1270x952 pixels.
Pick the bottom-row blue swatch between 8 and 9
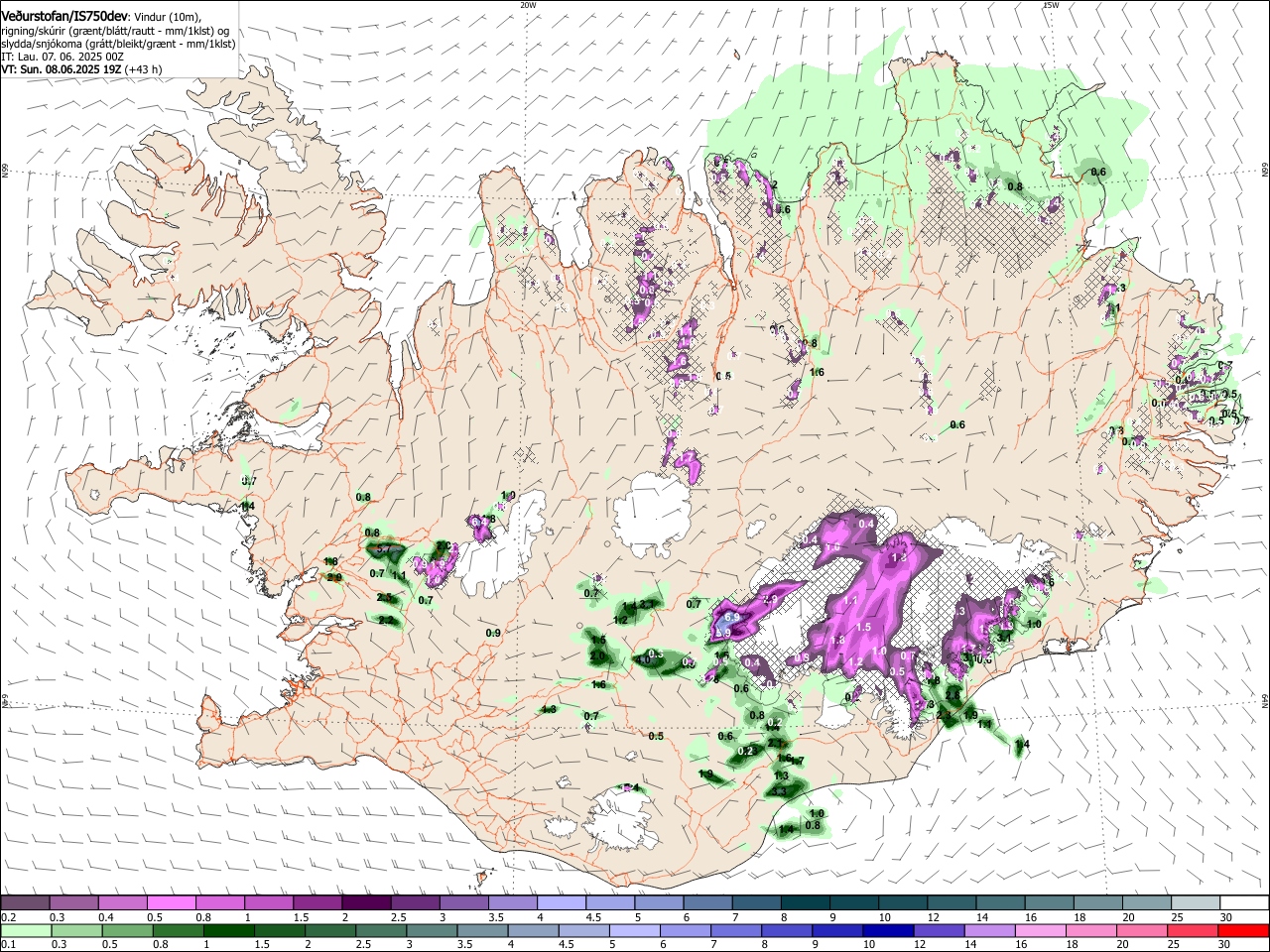coord(786,930)
